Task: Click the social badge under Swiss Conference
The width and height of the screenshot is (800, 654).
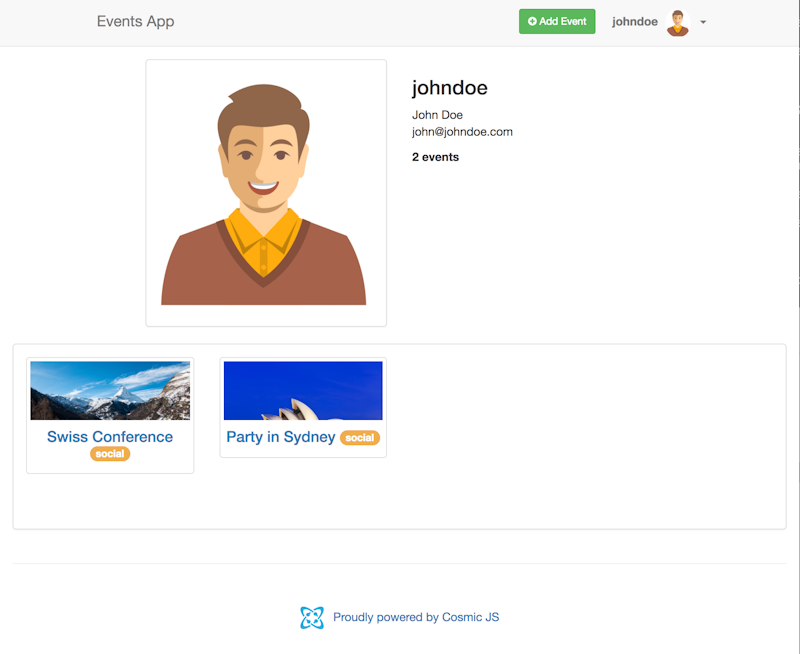Action: (110, 454)
